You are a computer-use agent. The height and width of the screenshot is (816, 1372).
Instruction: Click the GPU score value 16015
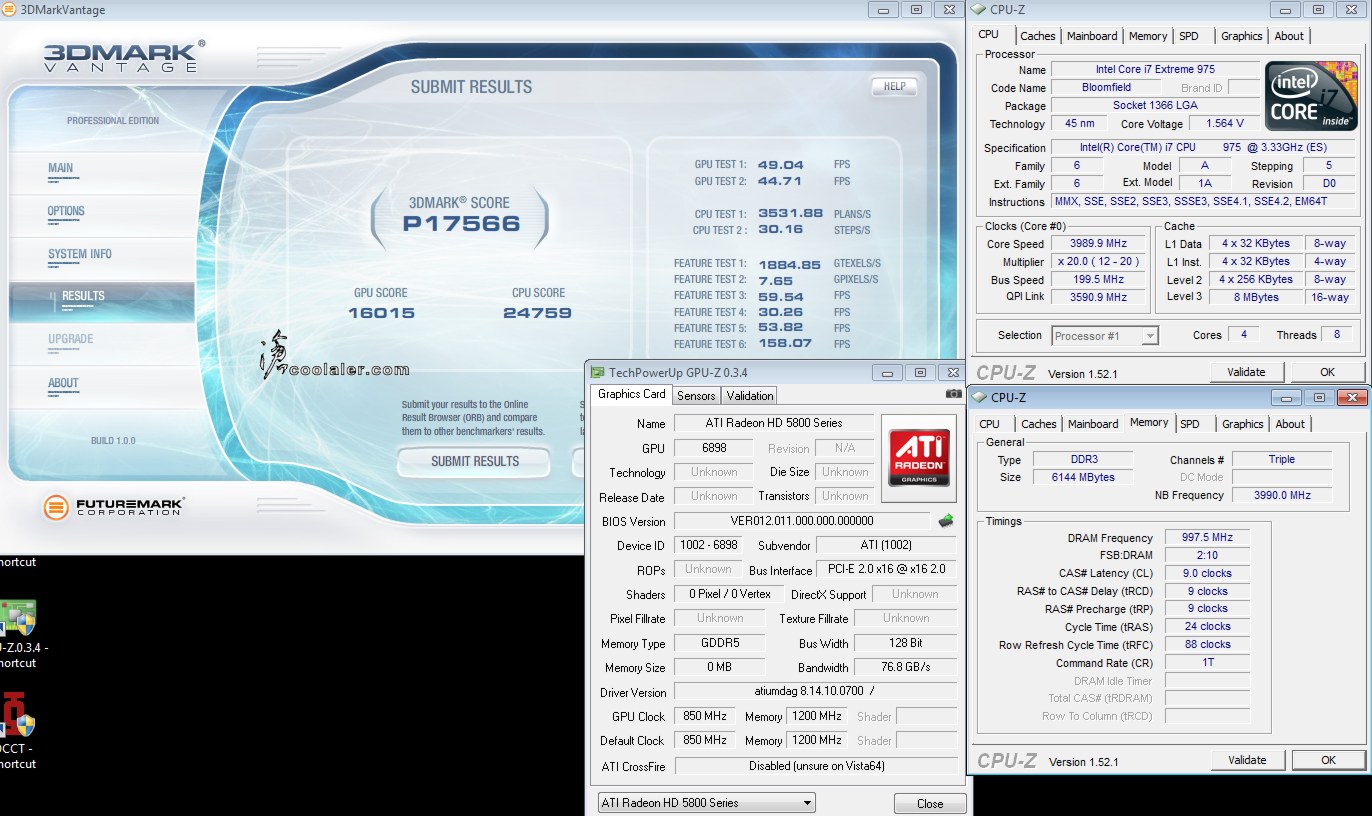pyautogui.click(x=381, y=313)
